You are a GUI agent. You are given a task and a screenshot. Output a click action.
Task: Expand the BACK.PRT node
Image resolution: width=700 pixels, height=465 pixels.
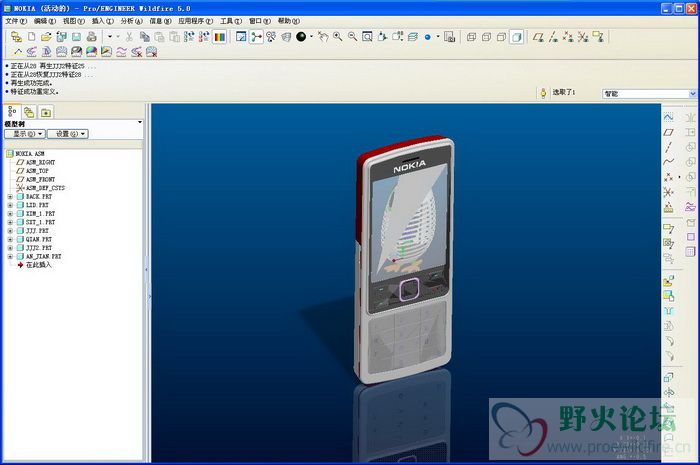[x=10, y=196]
